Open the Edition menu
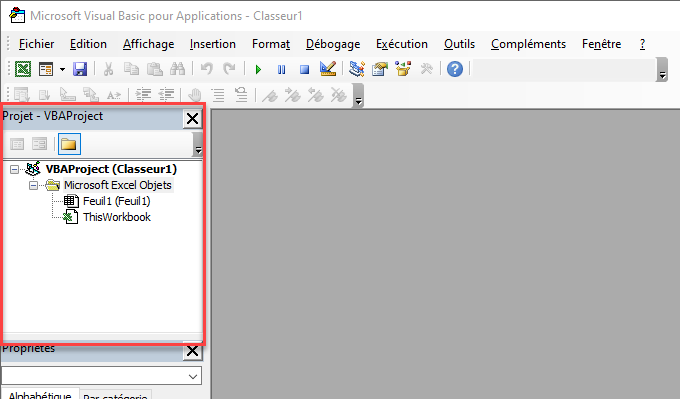This screenshot has height=399, width=680. [88, 44]
